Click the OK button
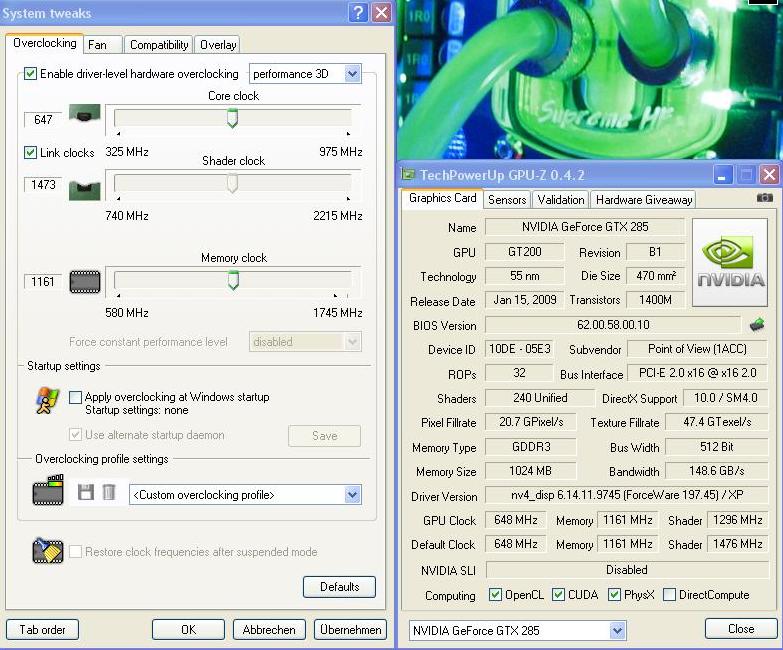This screenshot has width=783, height=650. coord(188,630)
